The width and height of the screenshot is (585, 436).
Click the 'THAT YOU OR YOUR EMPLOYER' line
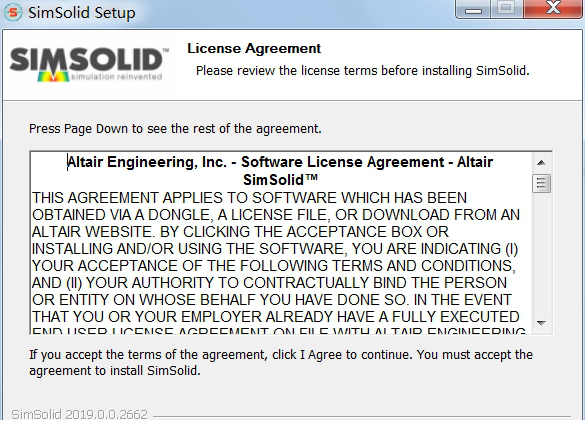(276, 317)
